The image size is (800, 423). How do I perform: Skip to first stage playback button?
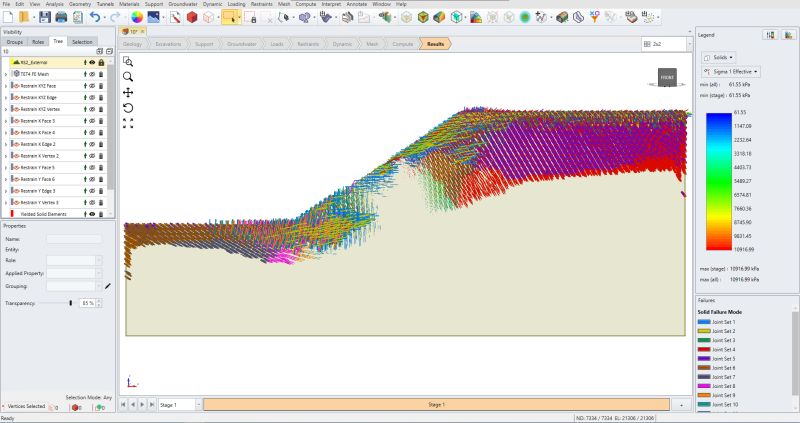click(x=123, y=405)
